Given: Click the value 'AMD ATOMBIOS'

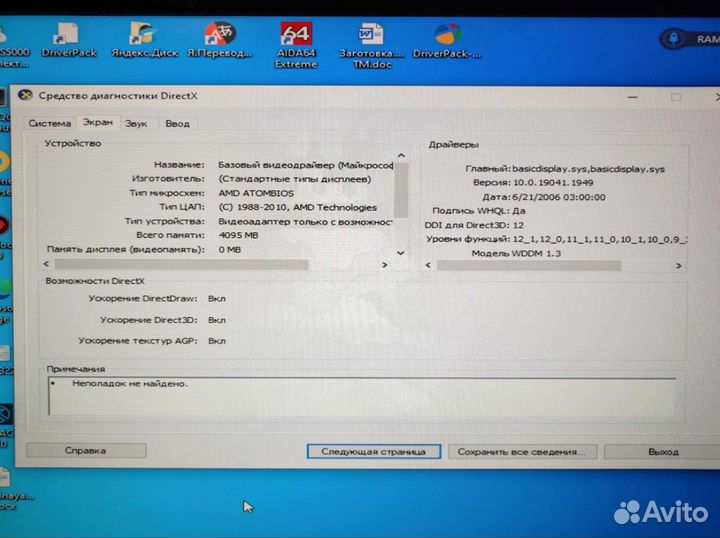Looking at the screenshot, I should 256,193.
